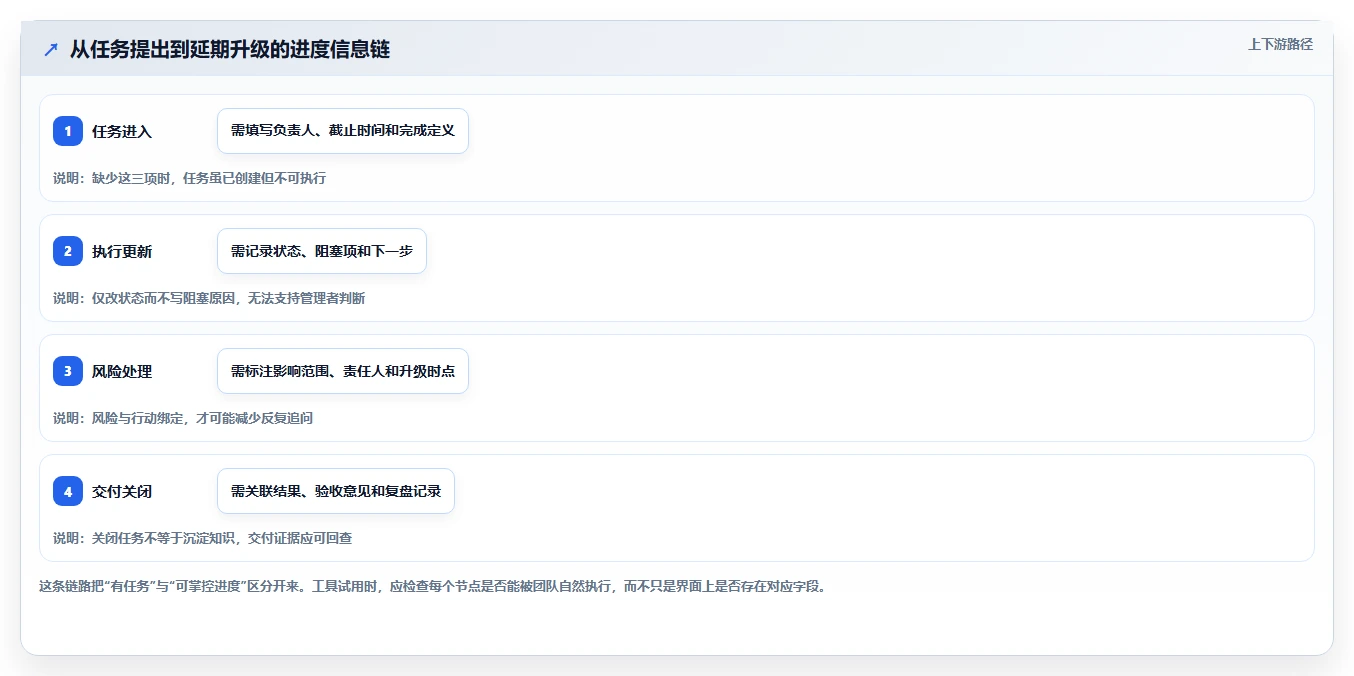Click the heading 从任务提出到延期升级的进度信息链

pos(230,50)
